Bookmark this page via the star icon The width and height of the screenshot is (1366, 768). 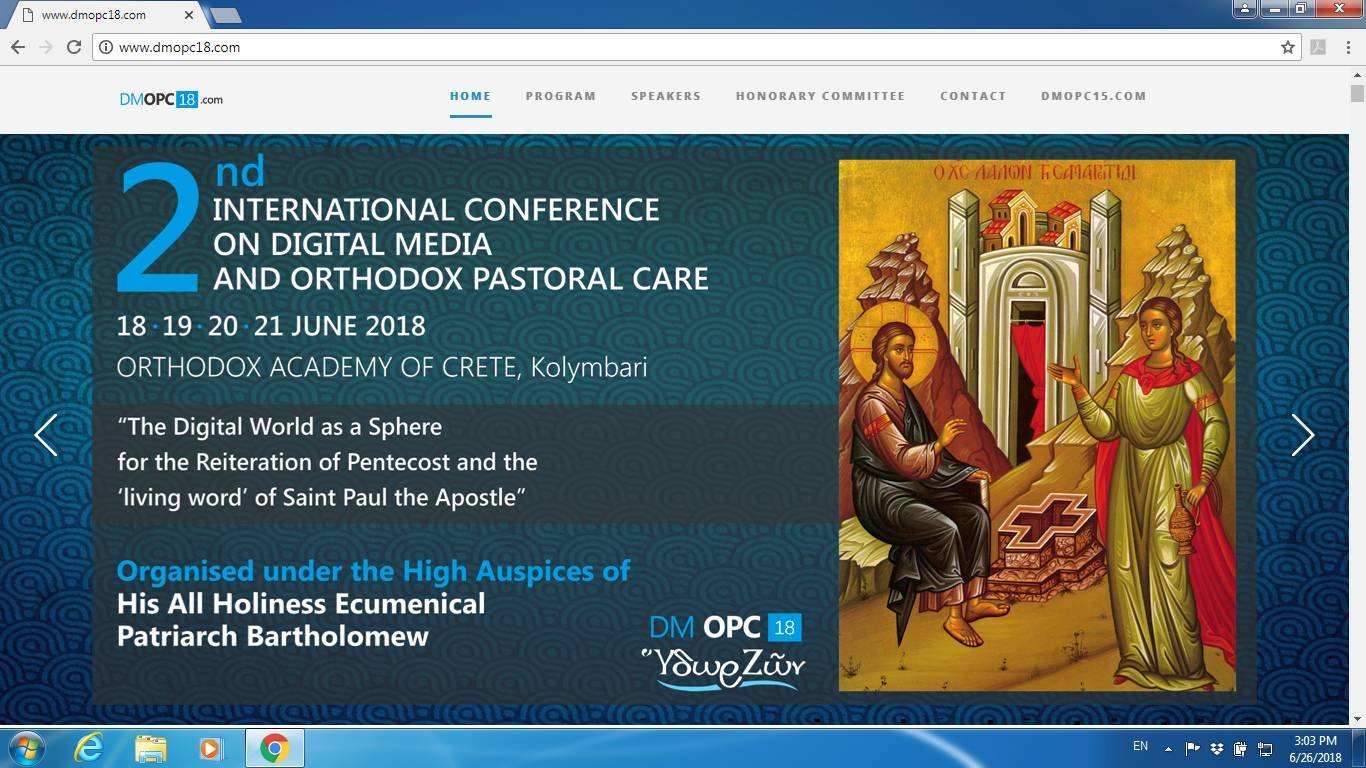pos(1289,46)
